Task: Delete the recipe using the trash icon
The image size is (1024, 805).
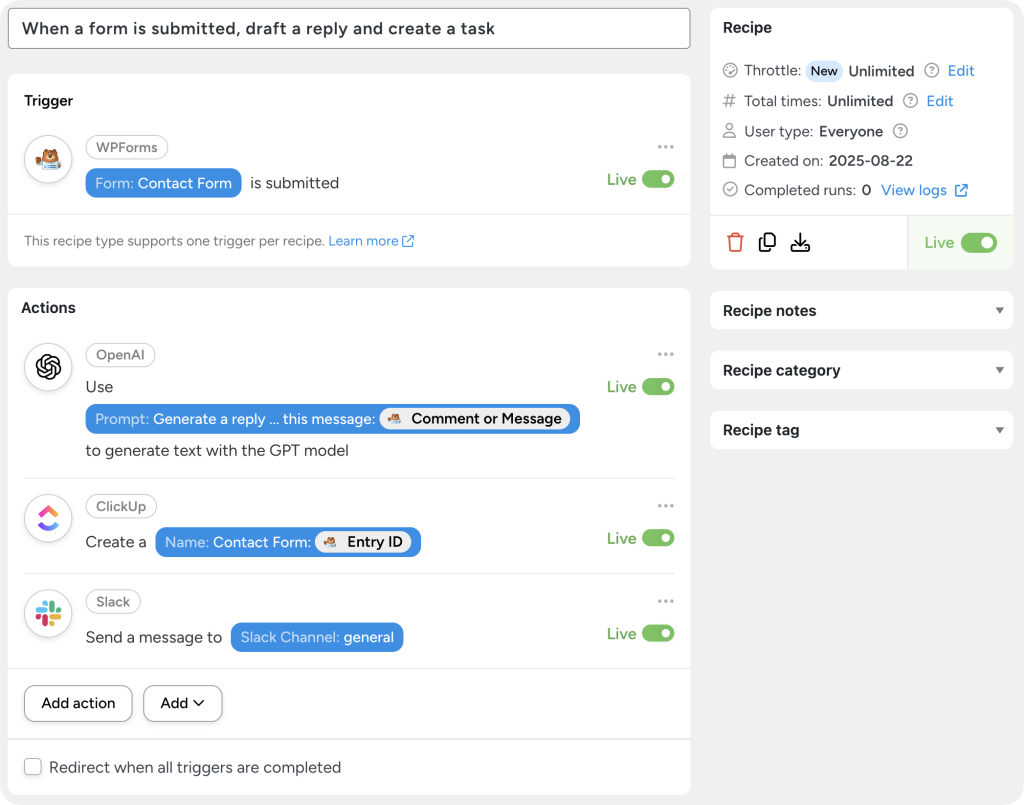Action: point(735,242)
